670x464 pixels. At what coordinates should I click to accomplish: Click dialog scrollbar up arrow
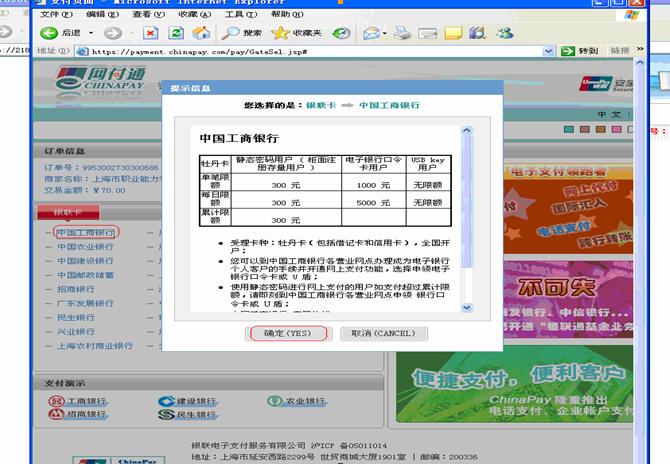[467, 130]
